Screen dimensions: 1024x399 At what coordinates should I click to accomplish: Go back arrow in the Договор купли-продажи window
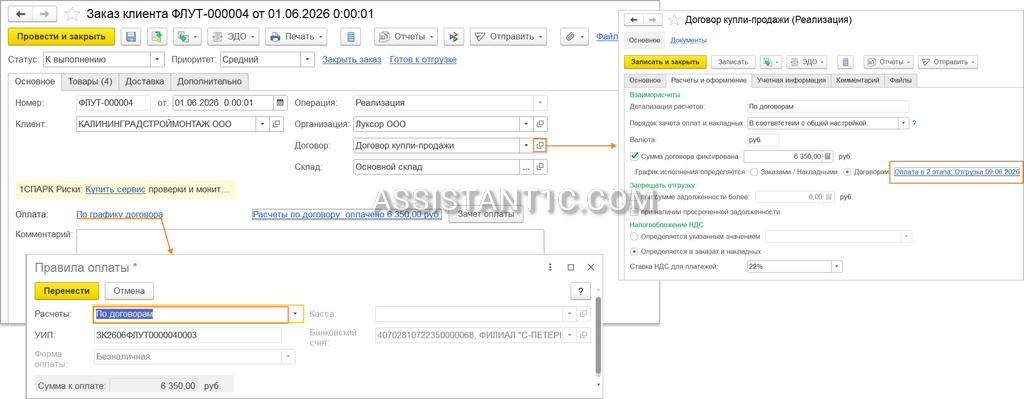(x=633, y=20)
